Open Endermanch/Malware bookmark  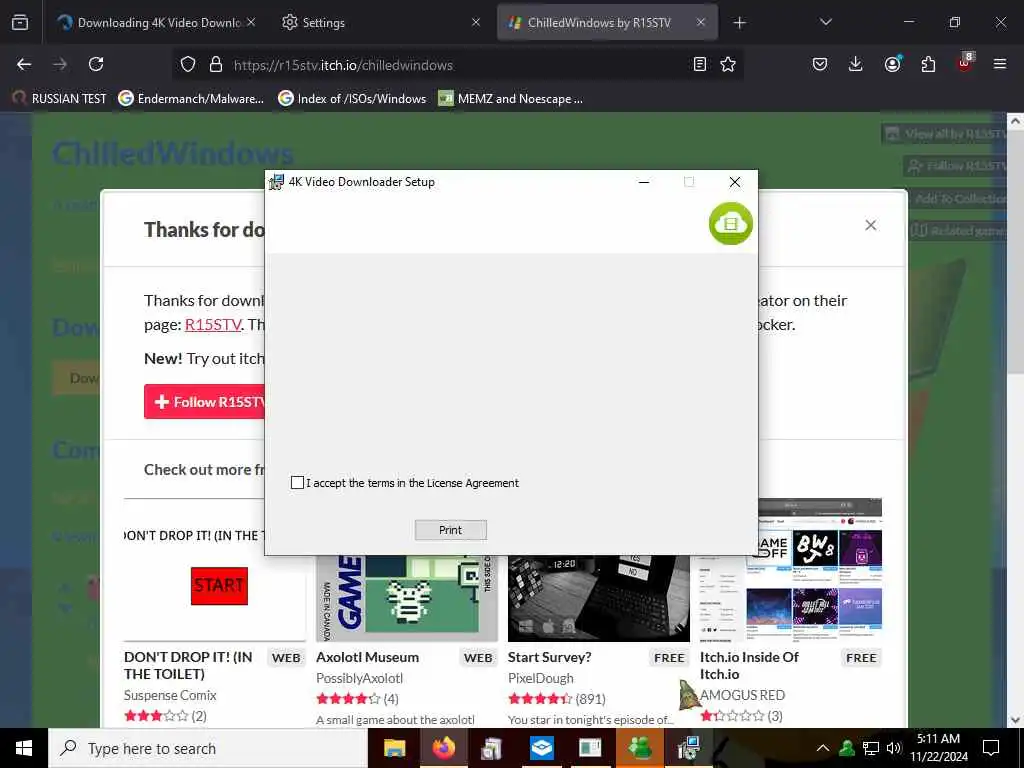point(191,99)
